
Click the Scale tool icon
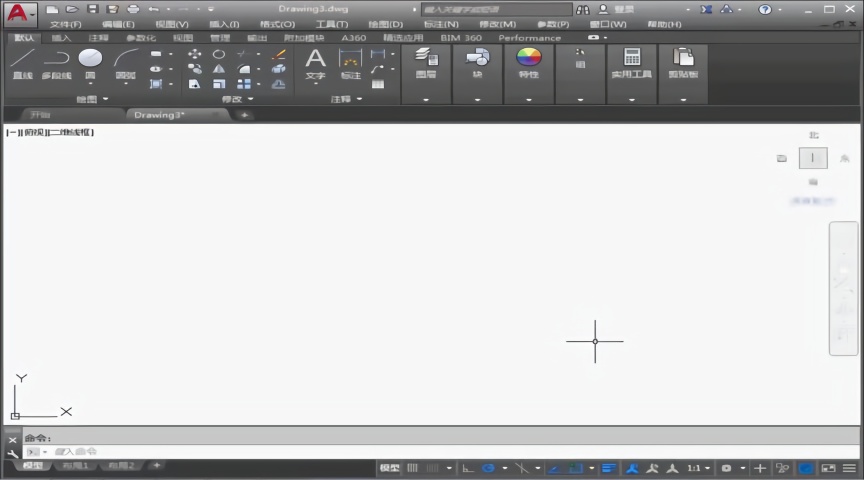point(219,84)
